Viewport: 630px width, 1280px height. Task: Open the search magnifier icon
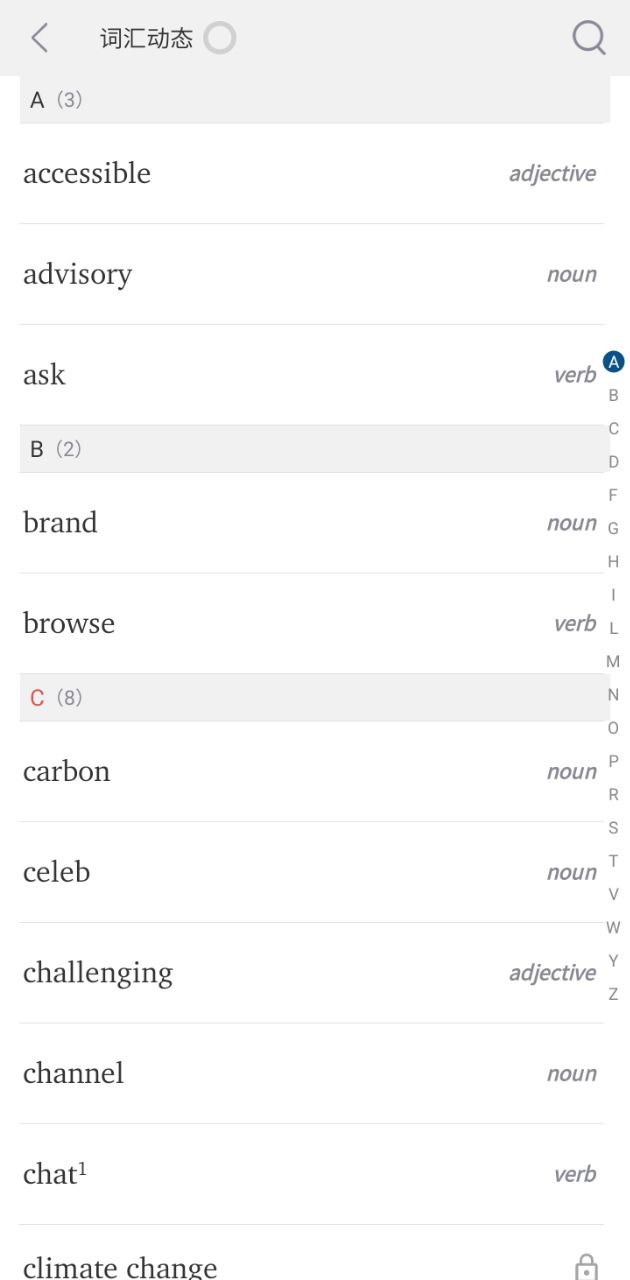pyautogui.click(x=588, y=38)
